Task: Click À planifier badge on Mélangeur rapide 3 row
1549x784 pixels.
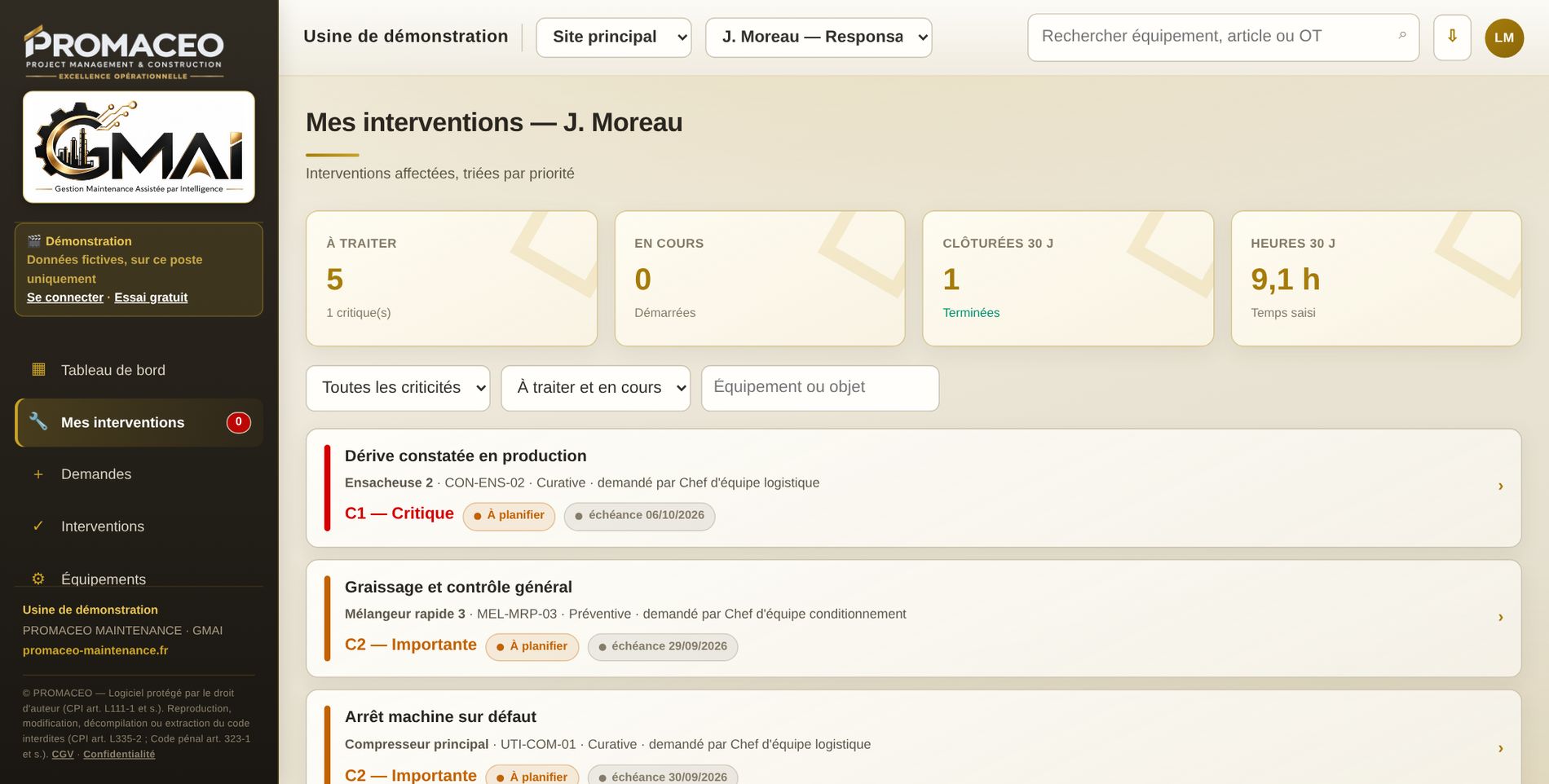Action: (532, 647)
